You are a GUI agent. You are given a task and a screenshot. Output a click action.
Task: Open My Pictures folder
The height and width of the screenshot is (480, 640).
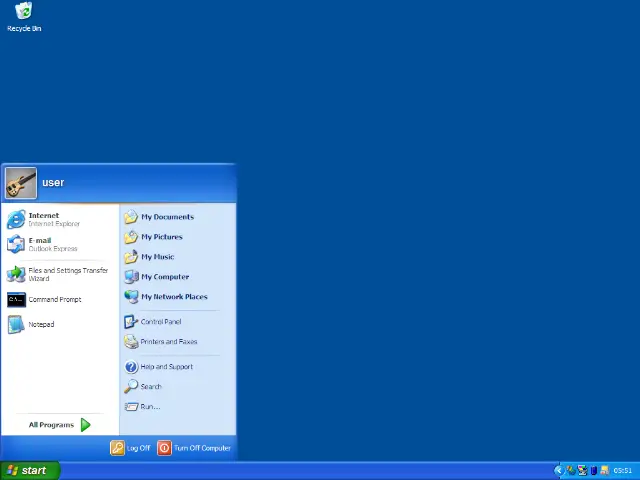[178, 237]
